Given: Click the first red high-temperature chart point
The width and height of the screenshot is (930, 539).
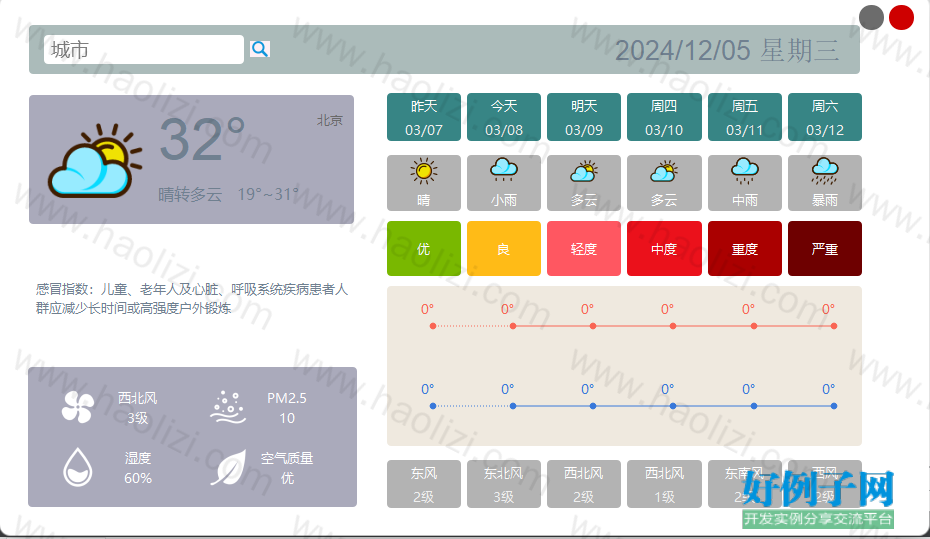Looking at the screenshot, I should click(x=433, y=326).
